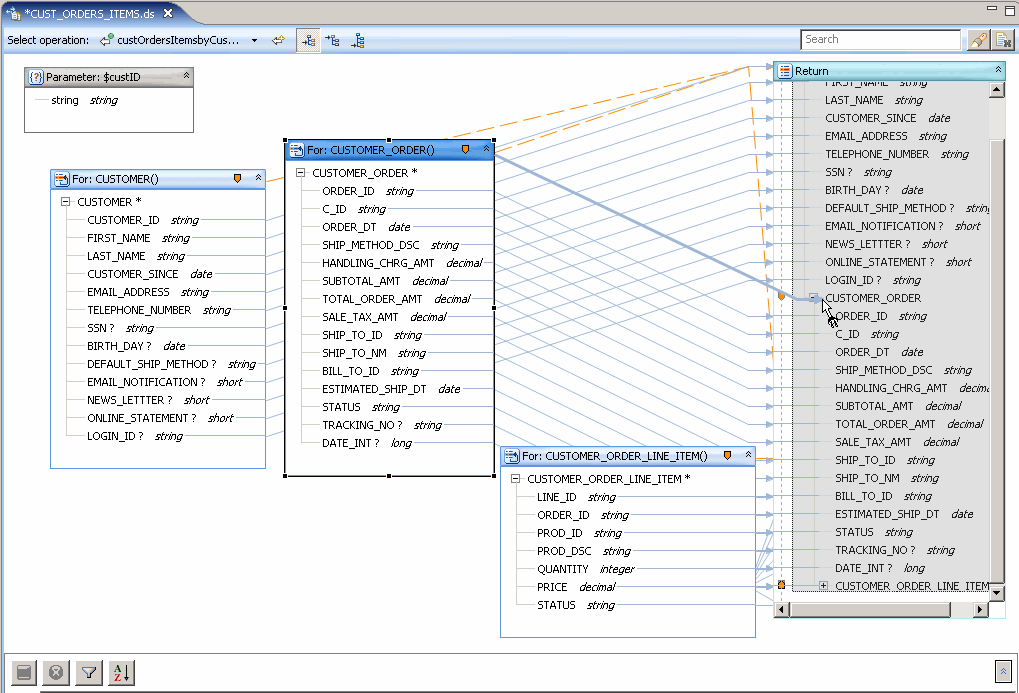Click the second tree layout toolbar icon

tap(332, 40)
